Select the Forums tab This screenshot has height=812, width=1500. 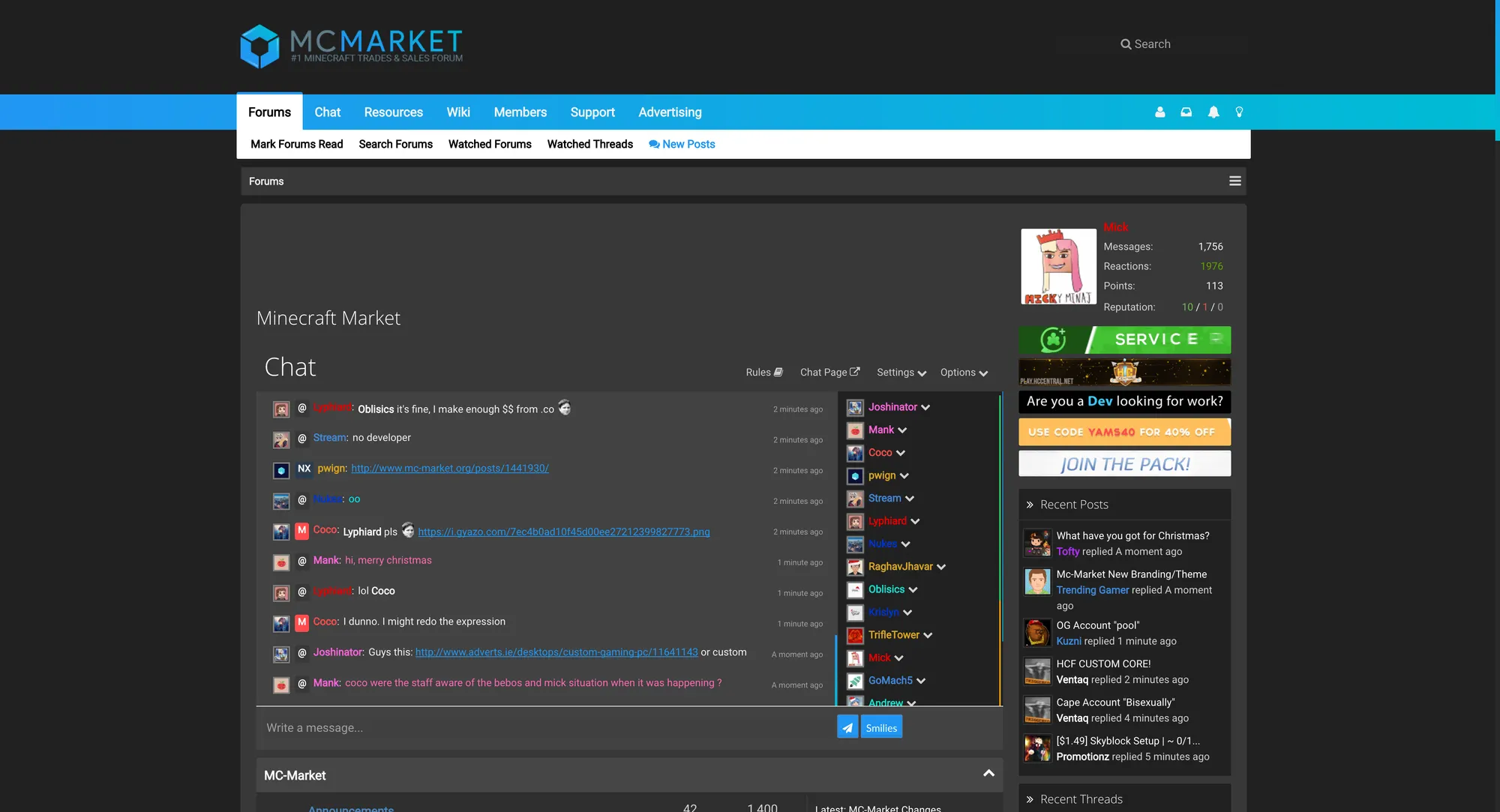pos(269,112)
